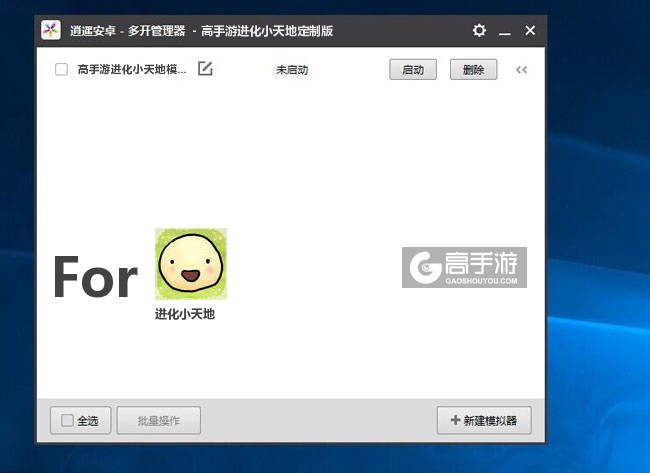
Task: Click the title text 逍遥安卓 - 多开管理器
Action: 127,31
